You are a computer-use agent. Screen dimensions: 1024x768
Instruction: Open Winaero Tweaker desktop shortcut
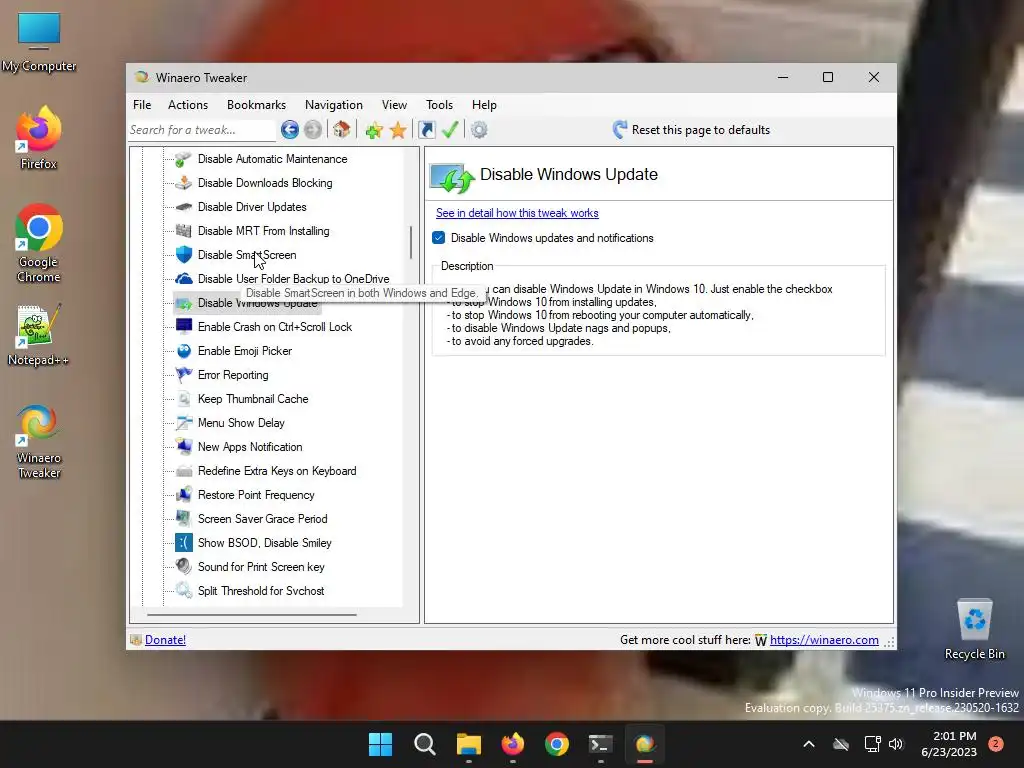(39, 442)
